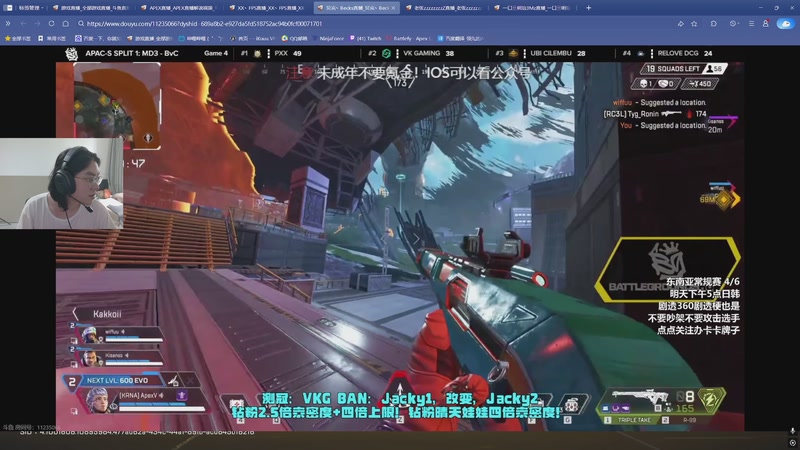Click the search icon in address bar
This screenshot has height=450, width=800.
click(x=81, y=23)
